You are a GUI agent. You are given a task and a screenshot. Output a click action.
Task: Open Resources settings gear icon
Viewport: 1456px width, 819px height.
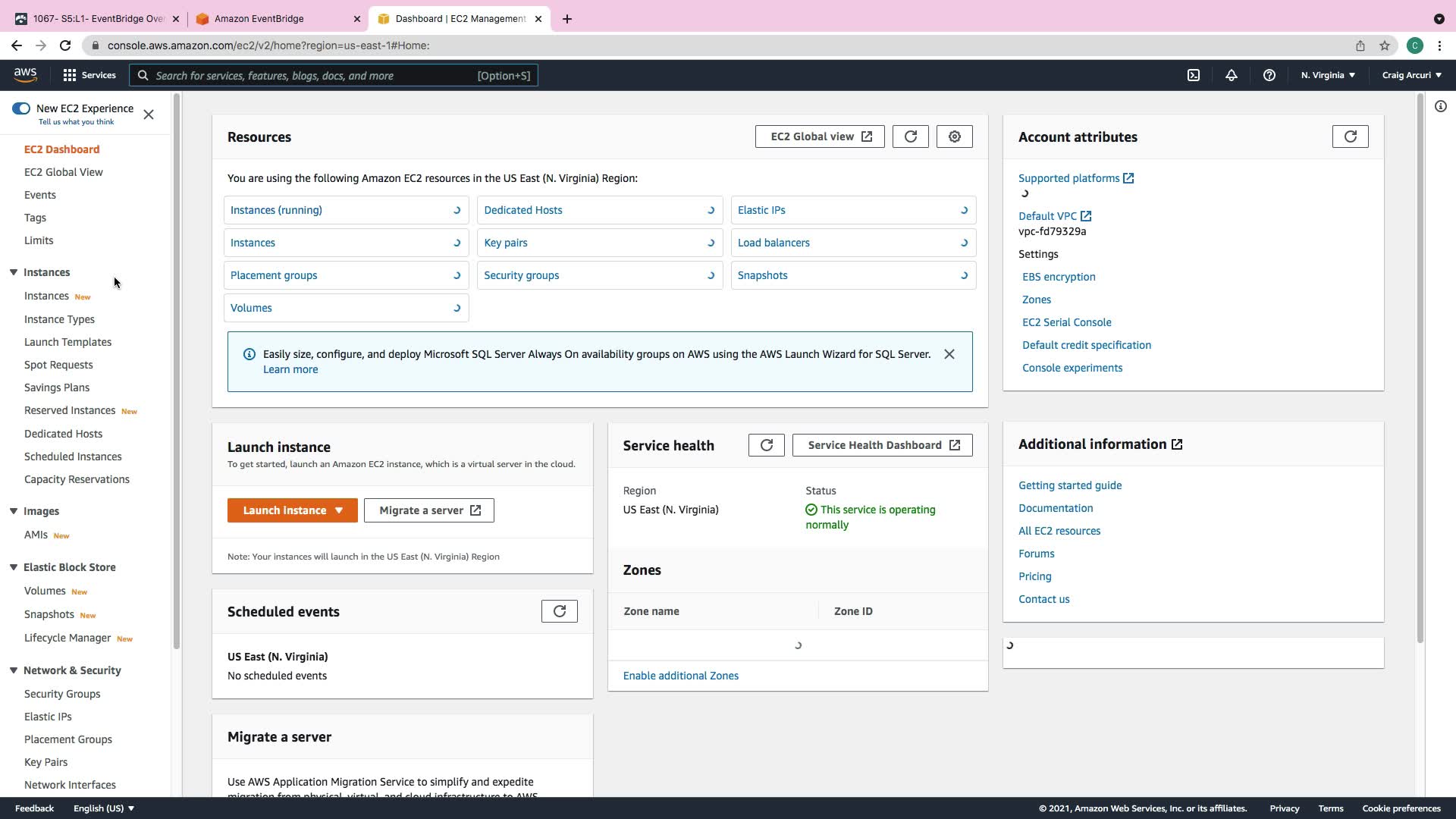(955, 136)
